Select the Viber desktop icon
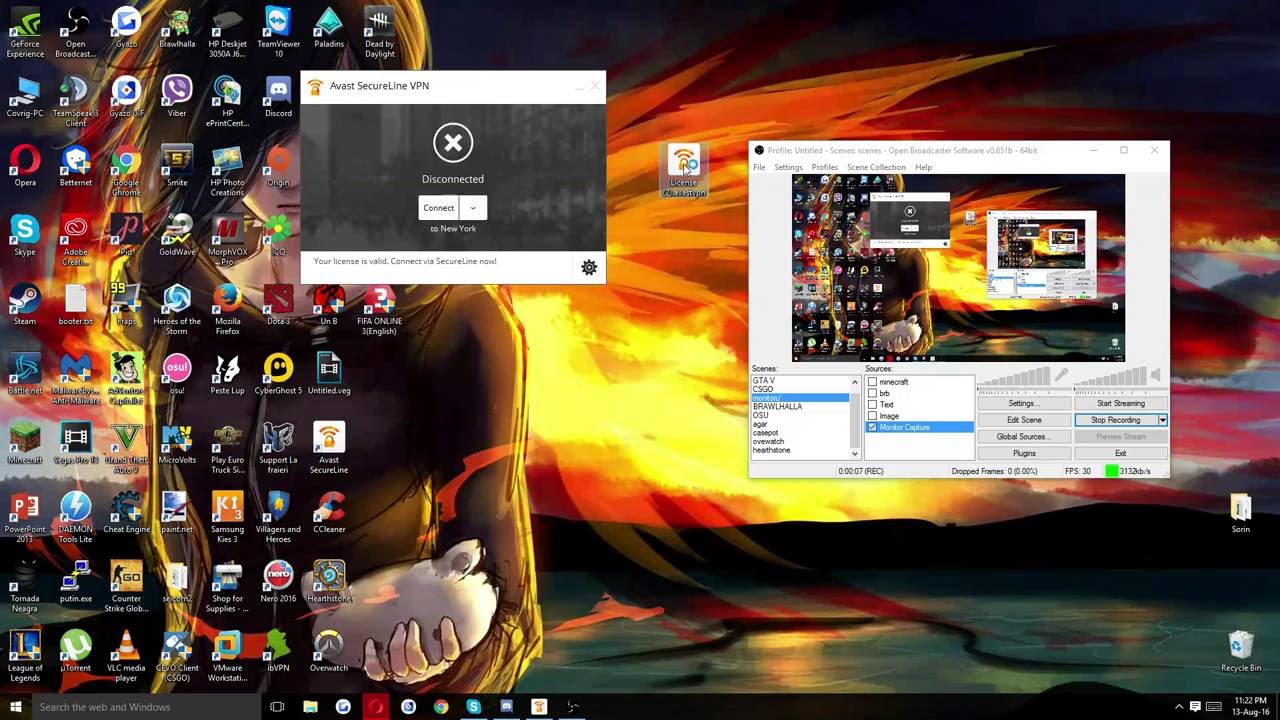The image size is (1280, 720). pyautogui.click(x=177, y=97)
